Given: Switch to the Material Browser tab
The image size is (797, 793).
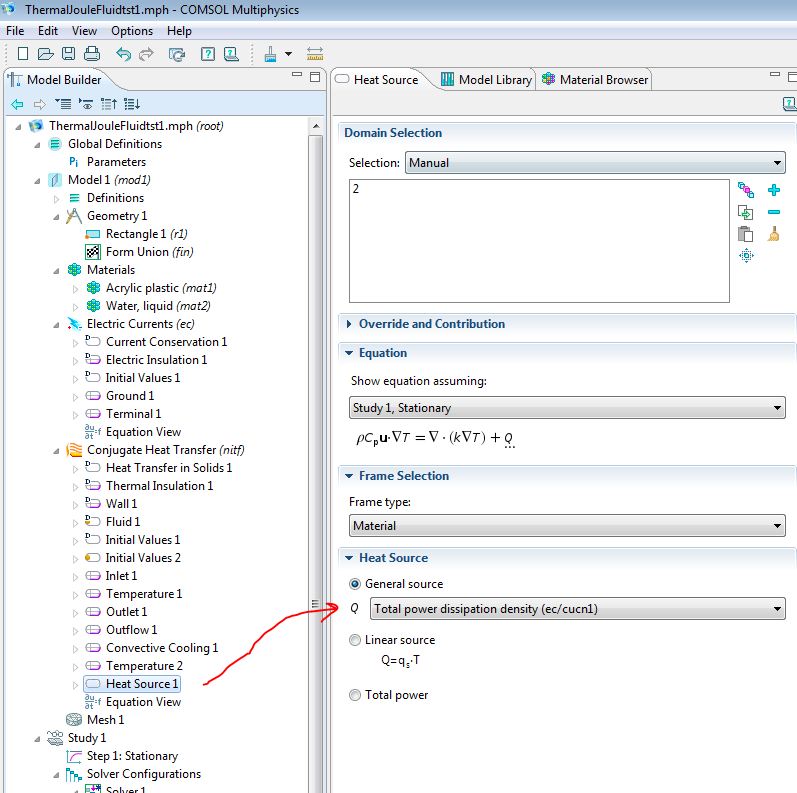Looking at the screenshot, I should (595, 80).
